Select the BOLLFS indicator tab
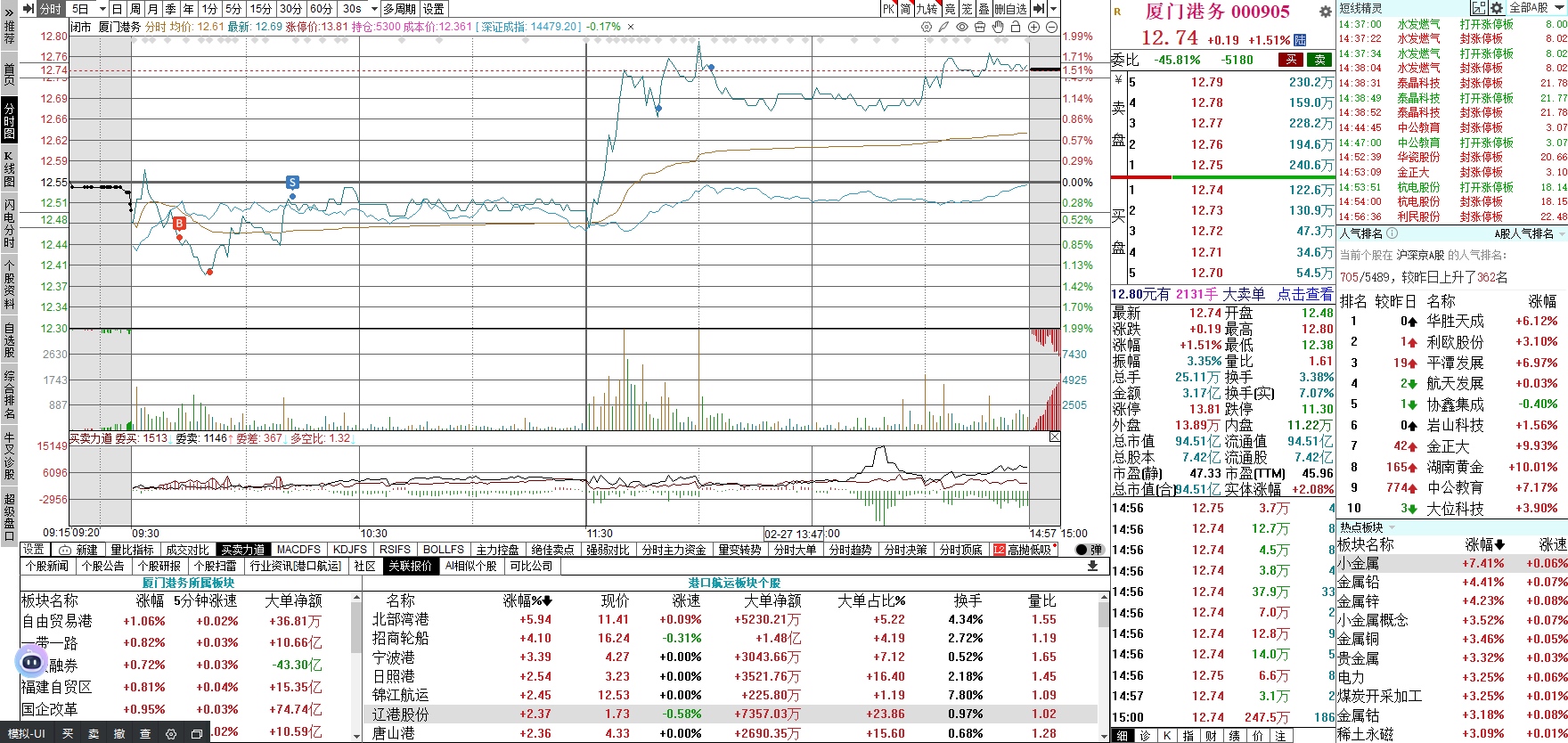The width and height of the screenshot is (1568, 743). click(x=444, y=550)
